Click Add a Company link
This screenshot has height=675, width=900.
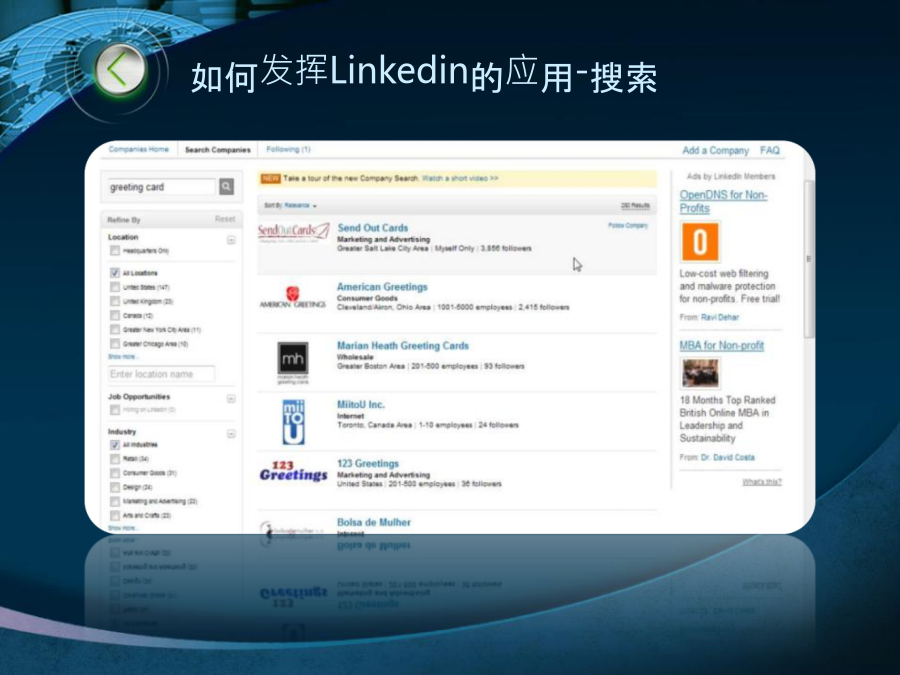(715, 150)
